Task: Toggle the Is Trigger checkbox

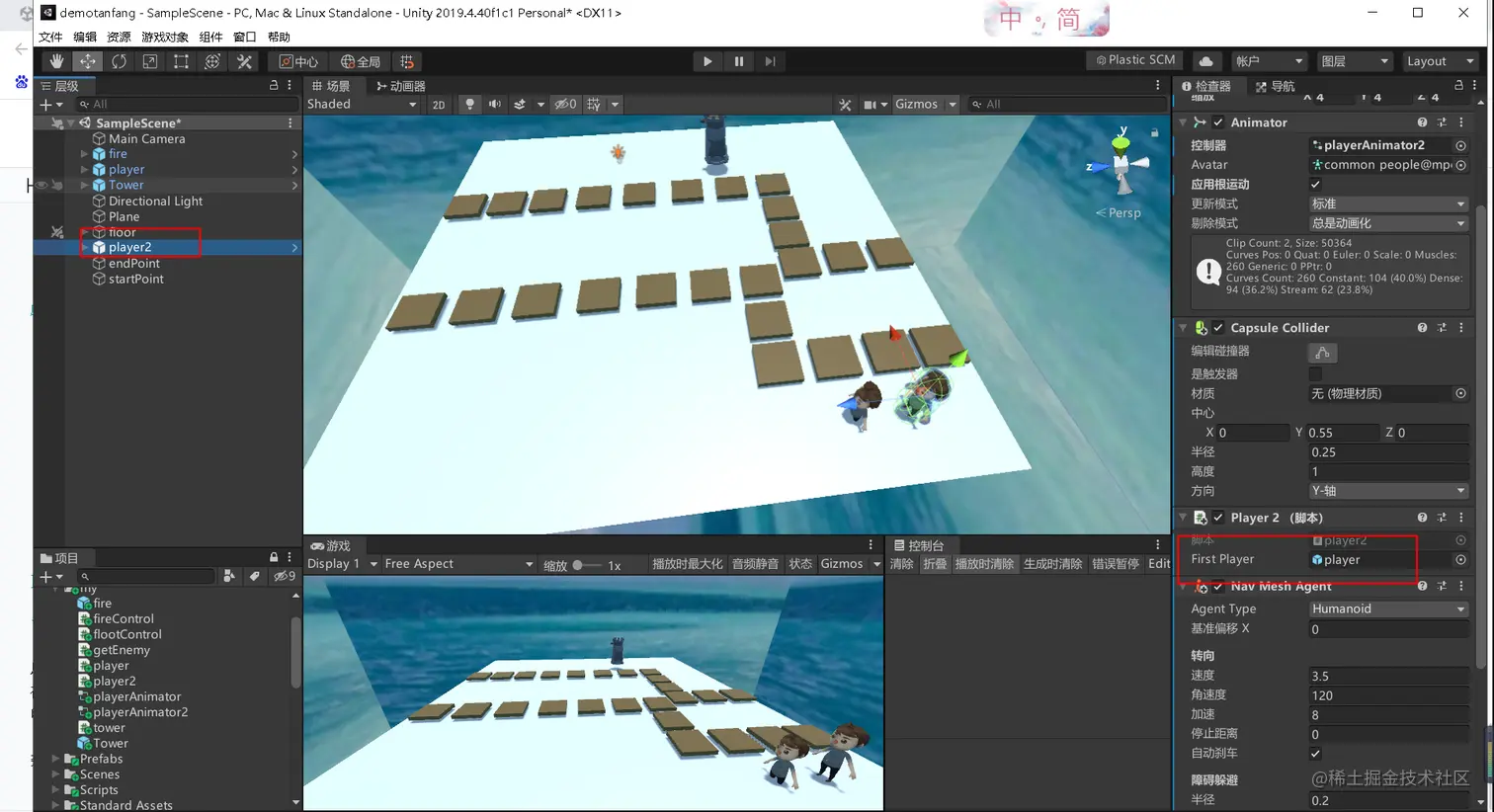Action: (x=1315, y=374)
